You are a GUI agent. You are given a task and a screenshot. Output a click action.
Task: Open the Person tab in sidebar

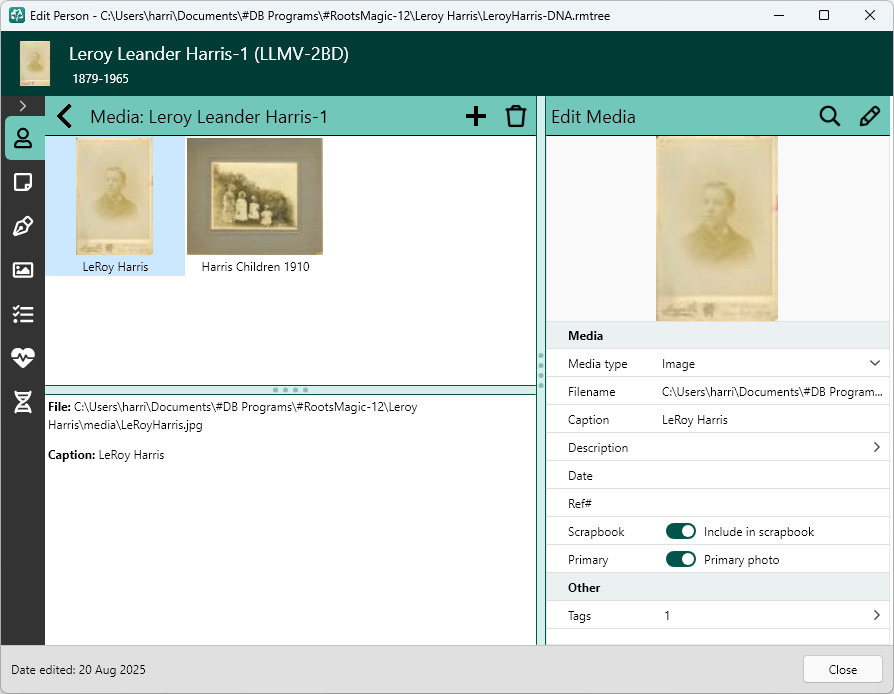tap(23, 138)
